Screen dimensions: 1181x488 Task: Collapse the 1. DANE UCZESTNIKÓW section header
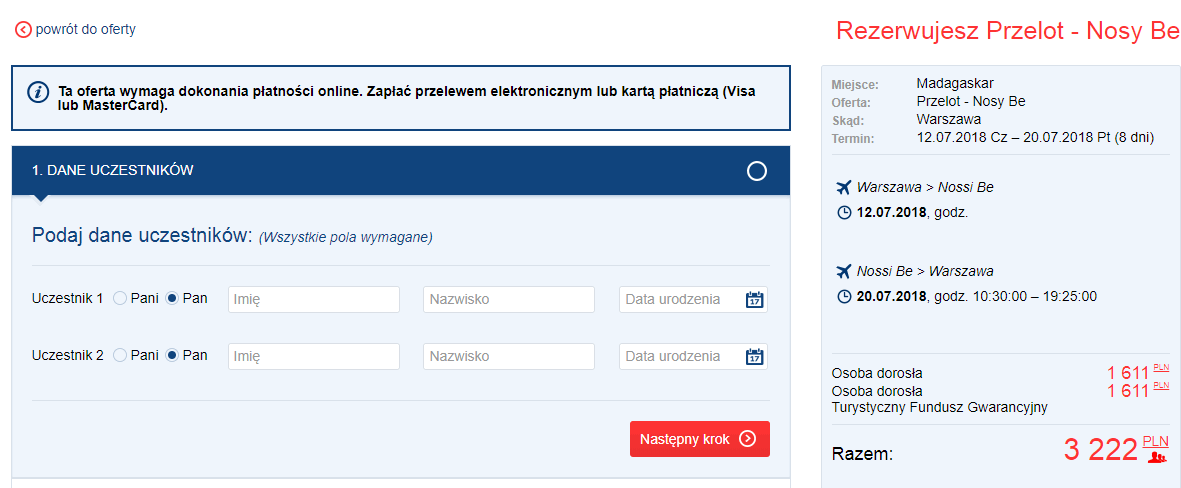[x=400, y=171]
